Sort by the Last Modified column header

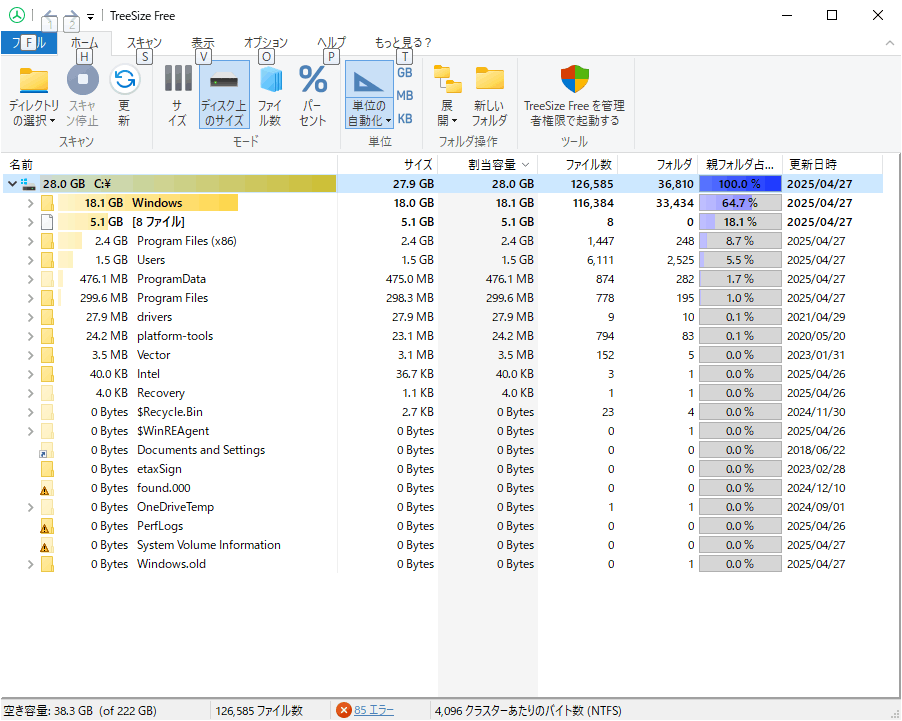coord(832,165)
